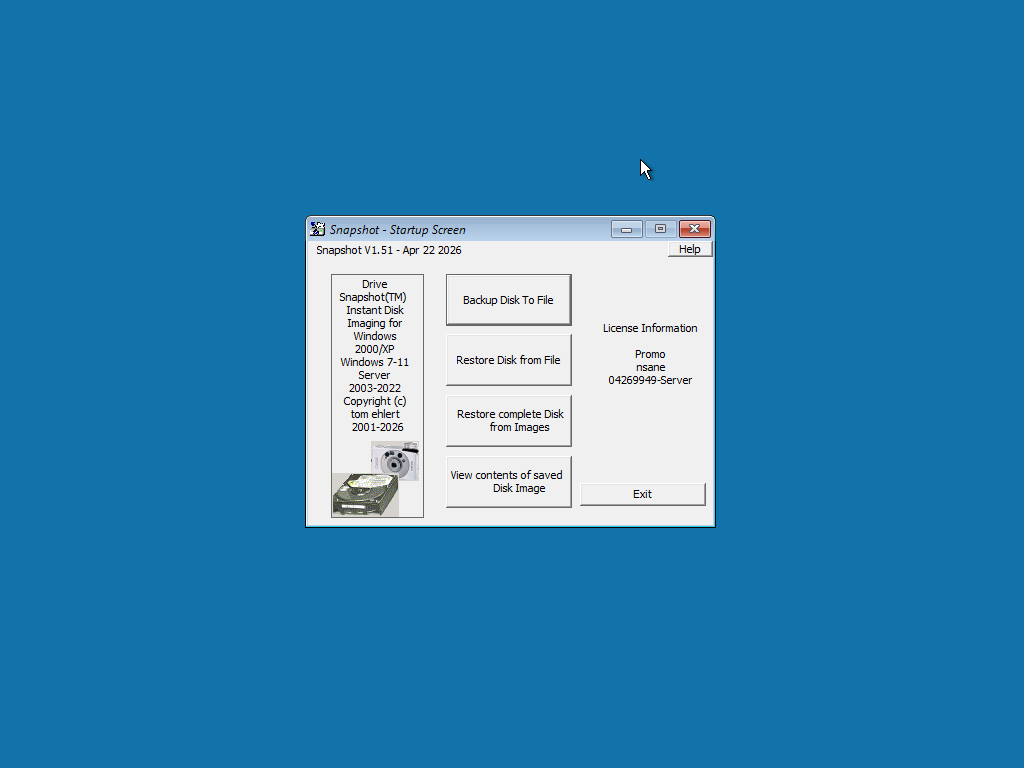1024x768 pixels.
Task: Choose Restore complete Disk from Images
Action: 509,421
